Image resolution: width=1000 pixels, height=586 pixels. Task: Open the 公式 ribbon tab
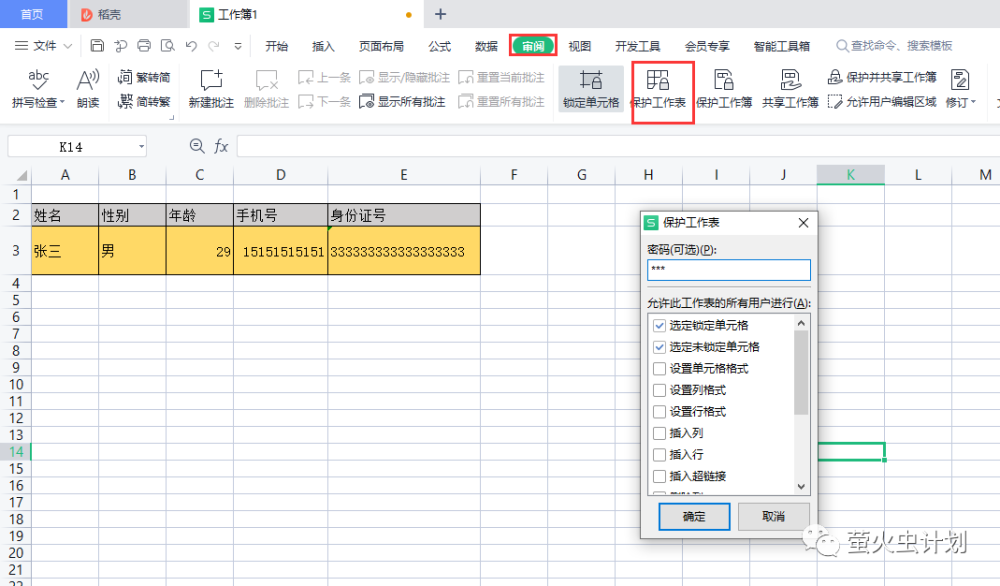(439, 46)
